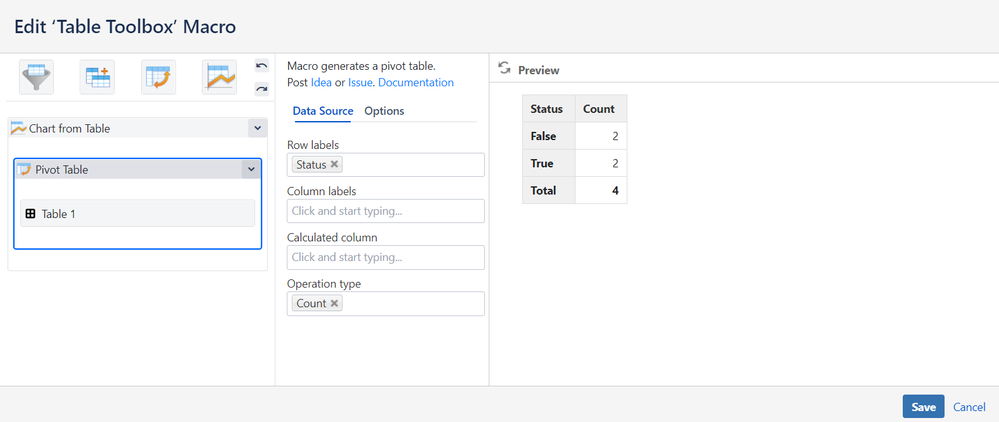999x422 pixels.
Task: Click the Column labels input field
Action: point(385,211)
